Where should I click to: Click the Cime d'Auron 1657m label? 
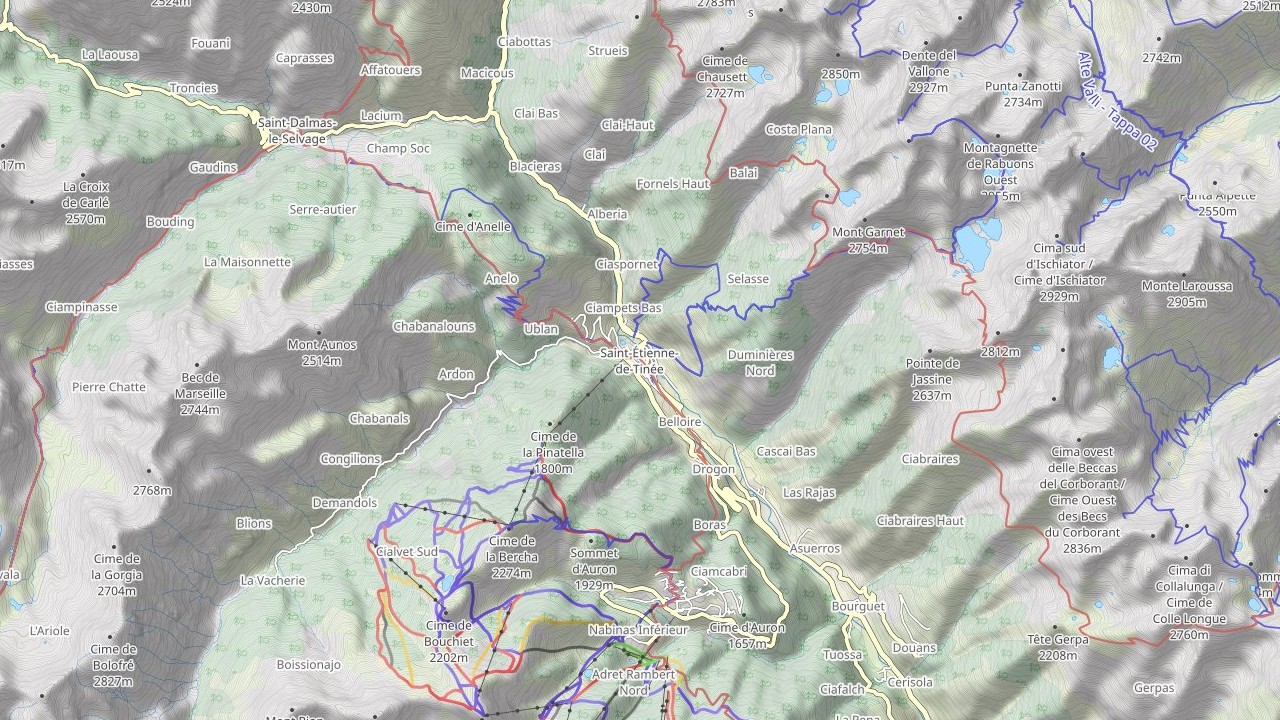747,635
